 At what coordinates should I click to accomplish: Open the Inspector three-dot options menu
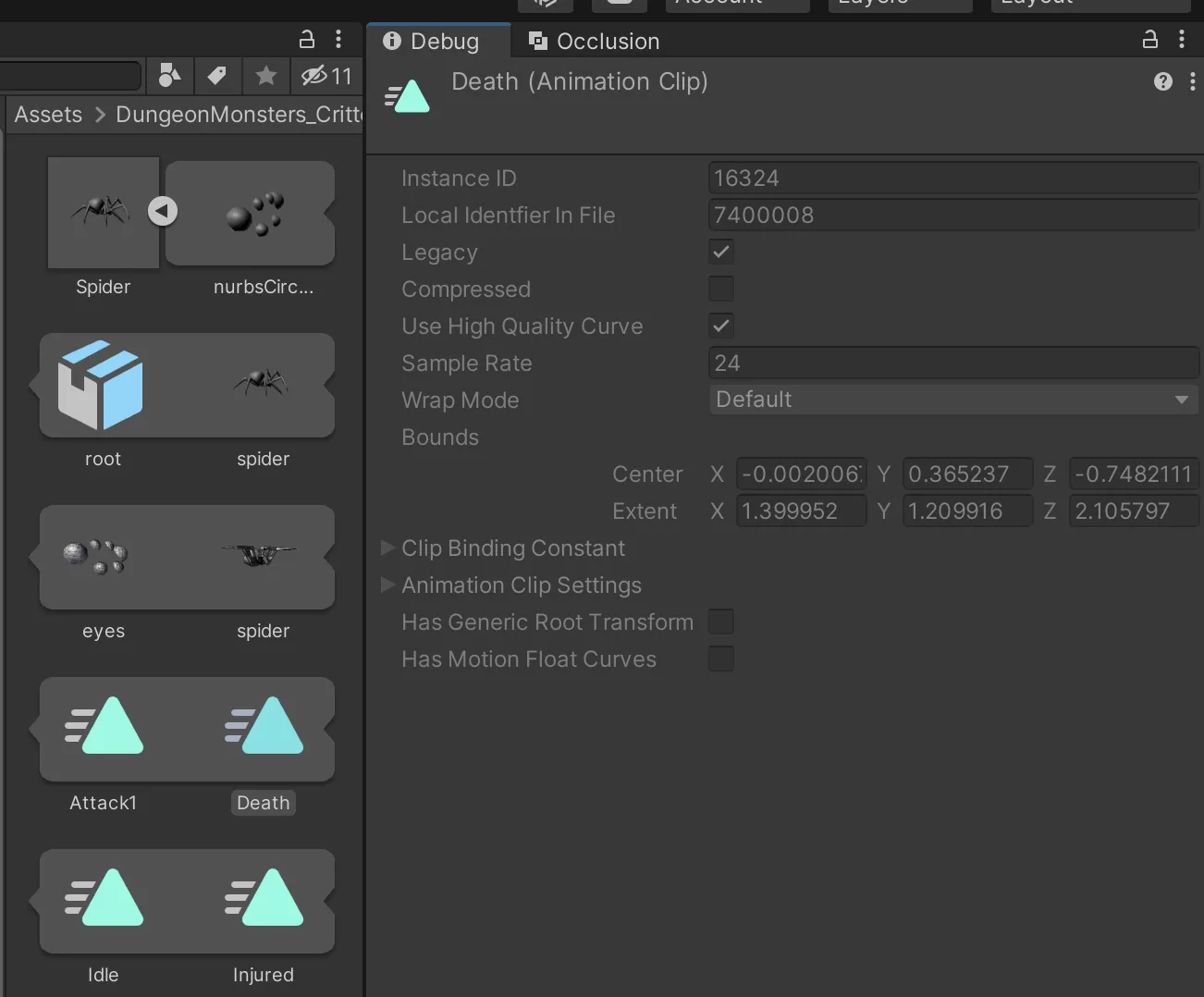pos(1182,39)
